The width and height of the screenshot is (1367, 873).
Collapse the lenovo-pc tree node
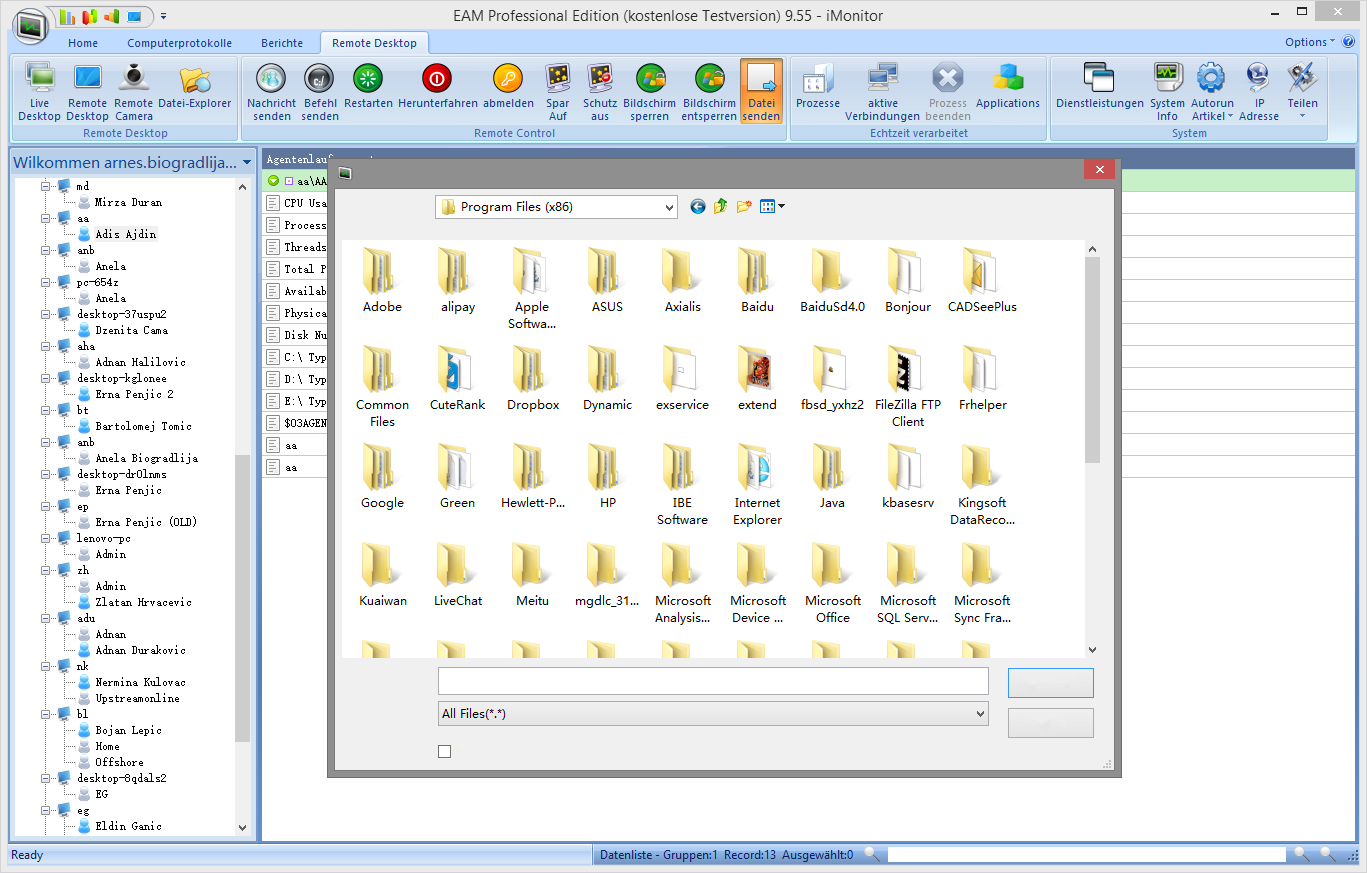click(45, 538)
